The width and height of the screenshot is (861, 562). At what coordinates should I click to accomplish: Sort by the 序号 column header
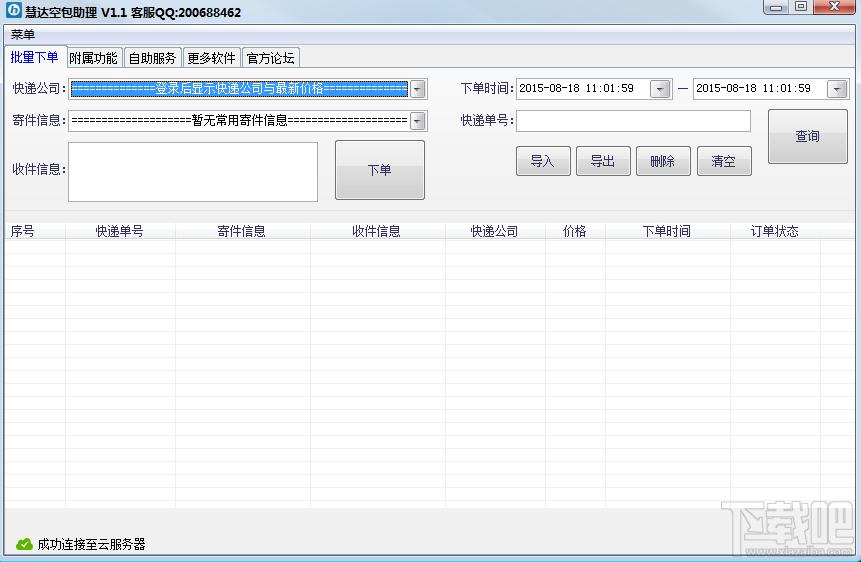coord(35,231)
